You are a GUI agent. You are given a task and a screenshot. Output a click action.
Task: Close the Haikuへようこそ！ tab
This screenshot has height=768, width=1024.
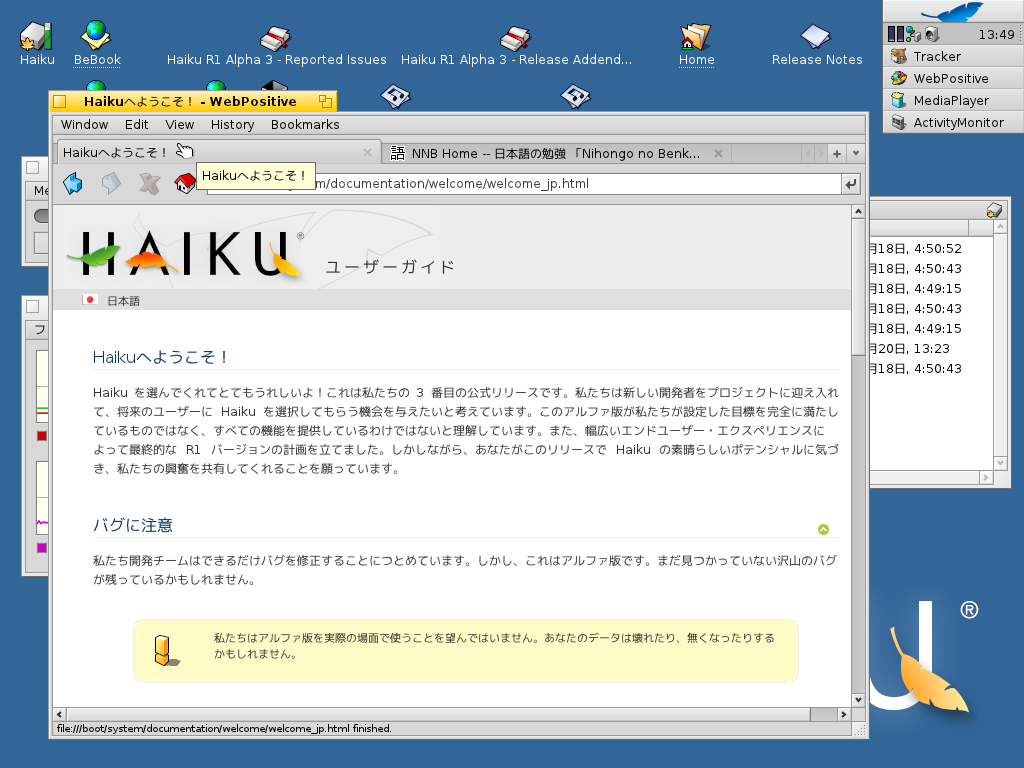[367, 153]
